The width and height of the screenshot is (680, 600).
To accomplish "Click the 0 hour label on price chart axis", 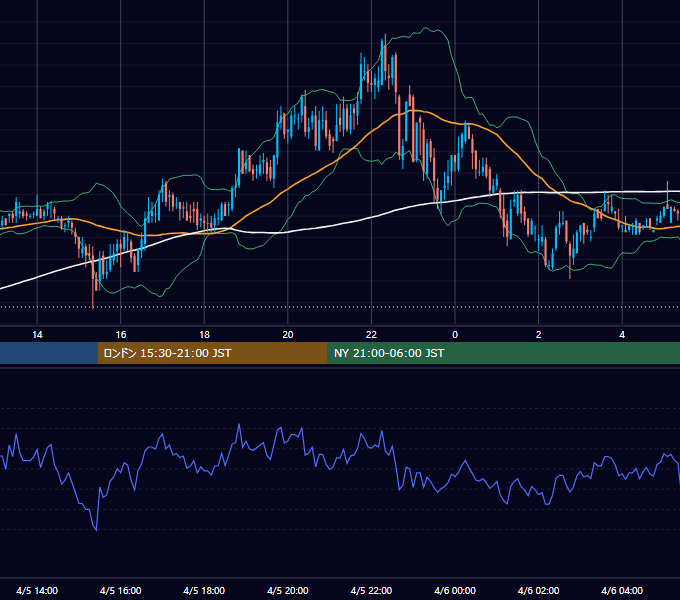I will (x=455, y=335).
